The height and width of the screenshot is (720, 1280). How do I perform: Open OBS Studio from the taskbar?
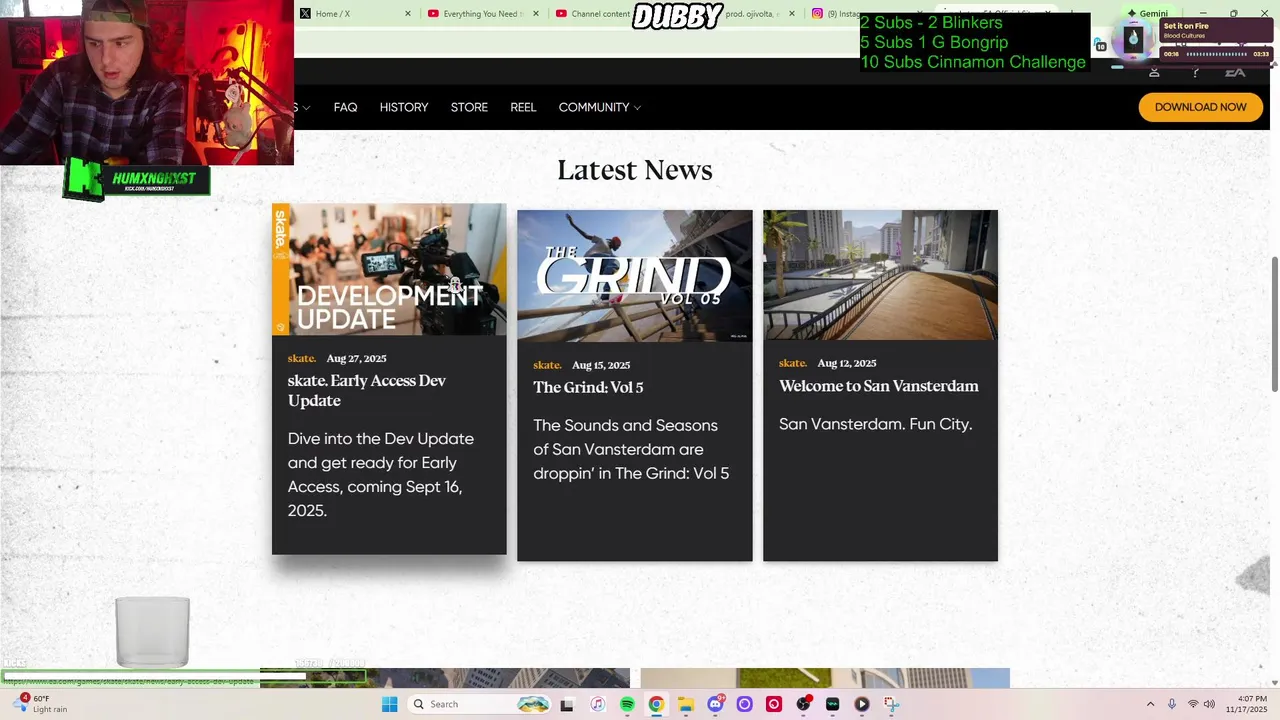[803, 704]
